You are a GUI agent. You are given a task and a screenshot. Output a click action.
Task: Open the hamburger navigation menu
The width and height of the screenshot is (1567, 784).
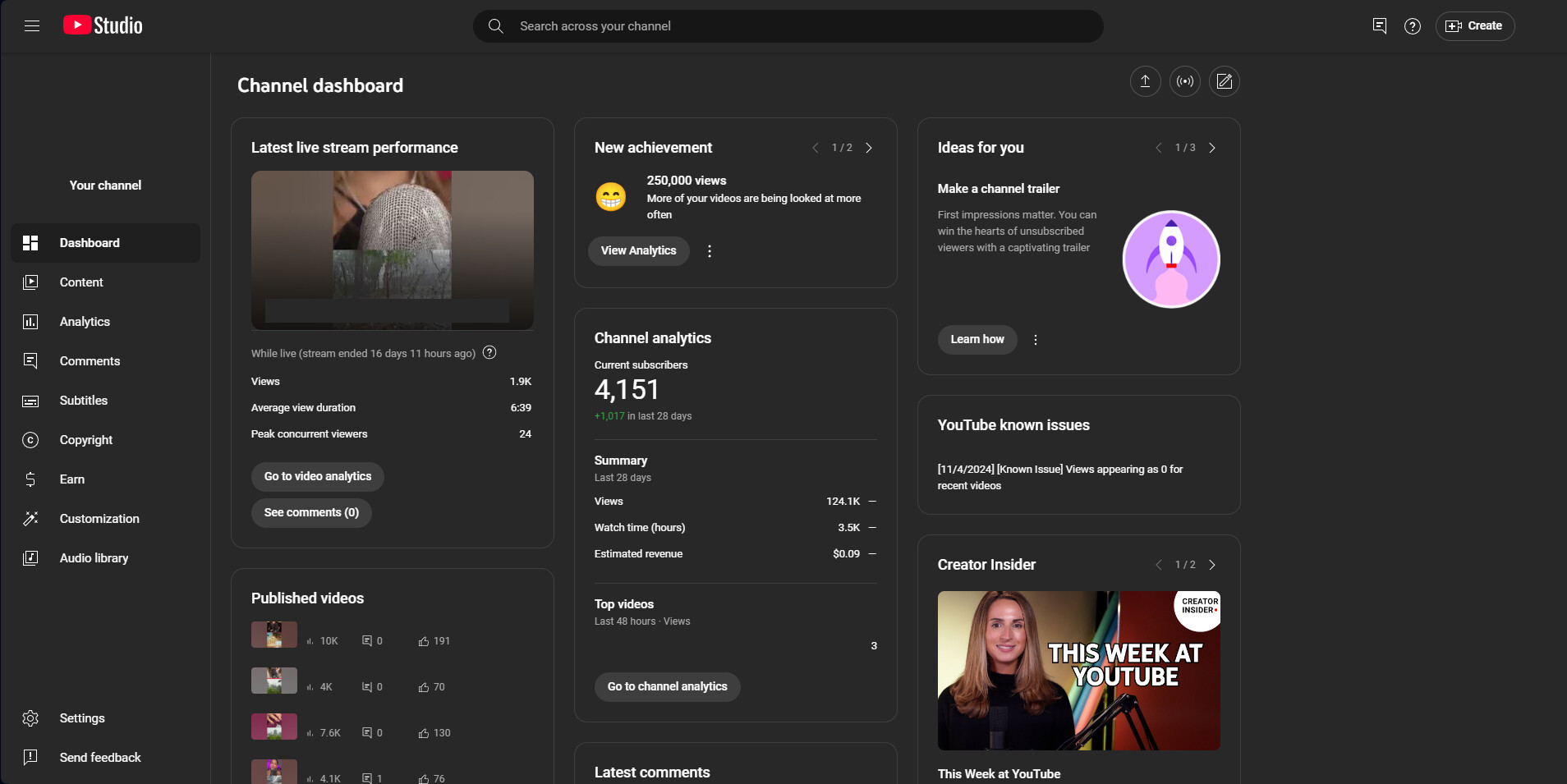(x=32, y=25)
